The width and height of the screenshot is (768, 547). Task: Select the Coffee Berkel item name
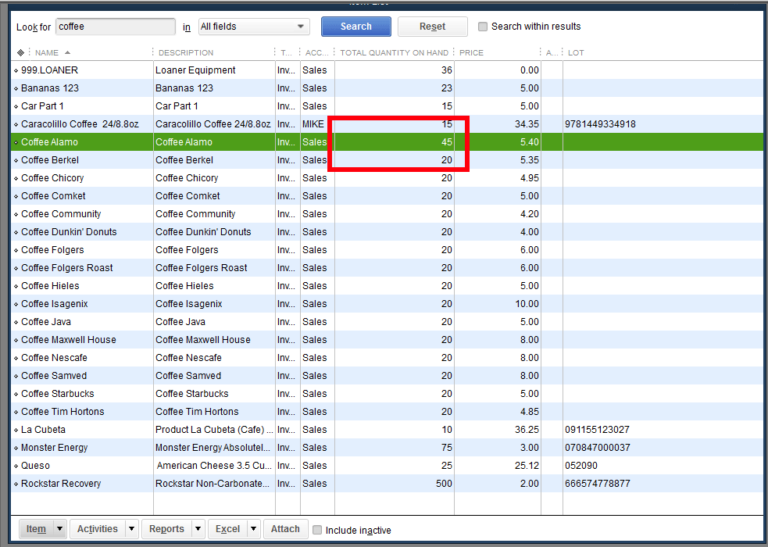coord(50,160)
